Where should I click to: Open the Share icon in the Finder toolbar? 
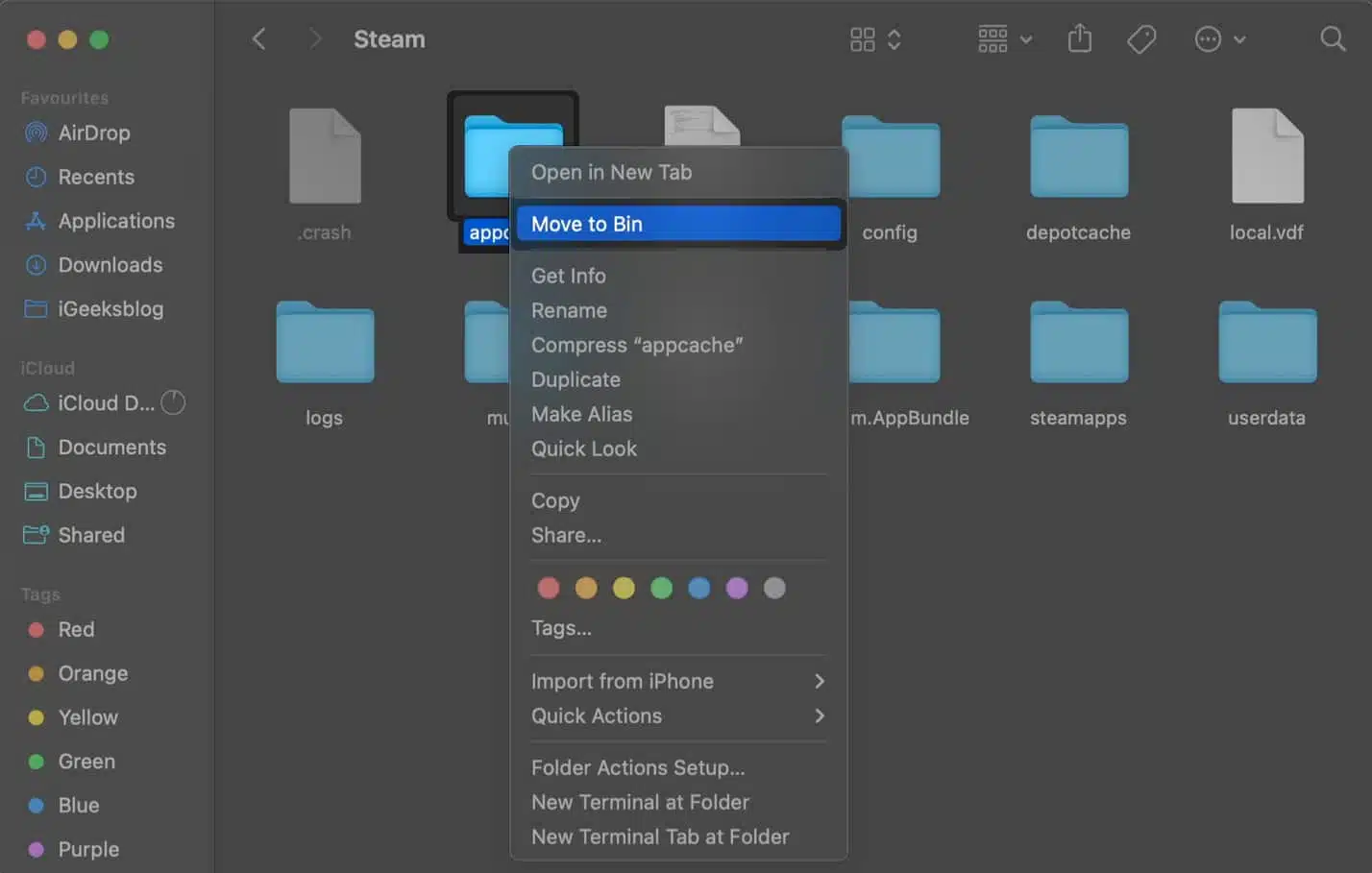coord(1079,38)
